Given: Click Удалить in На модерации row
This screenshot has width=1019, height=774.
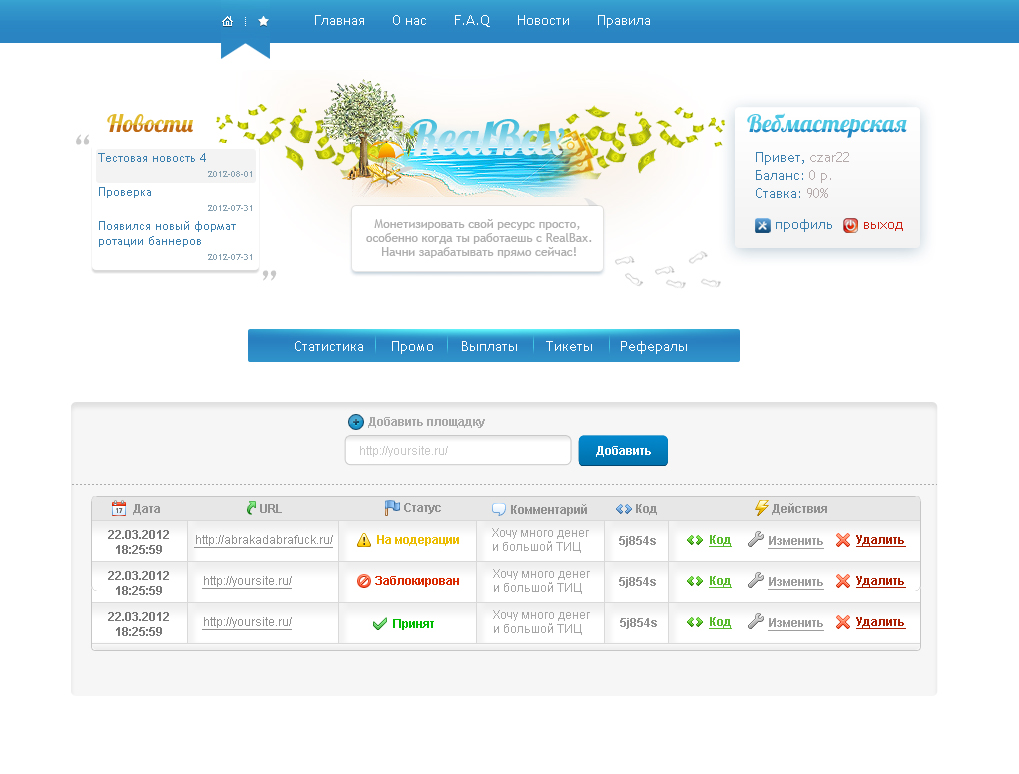Looking at the screenshot, I should tap(880, 540).
